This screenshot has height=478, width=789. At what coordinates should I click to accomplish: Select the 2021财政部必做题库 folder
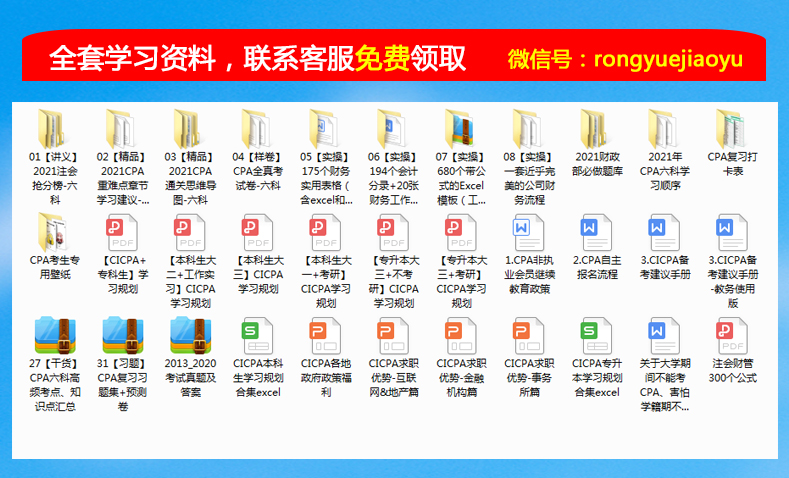pyautogui.click(x=597, y=129)
